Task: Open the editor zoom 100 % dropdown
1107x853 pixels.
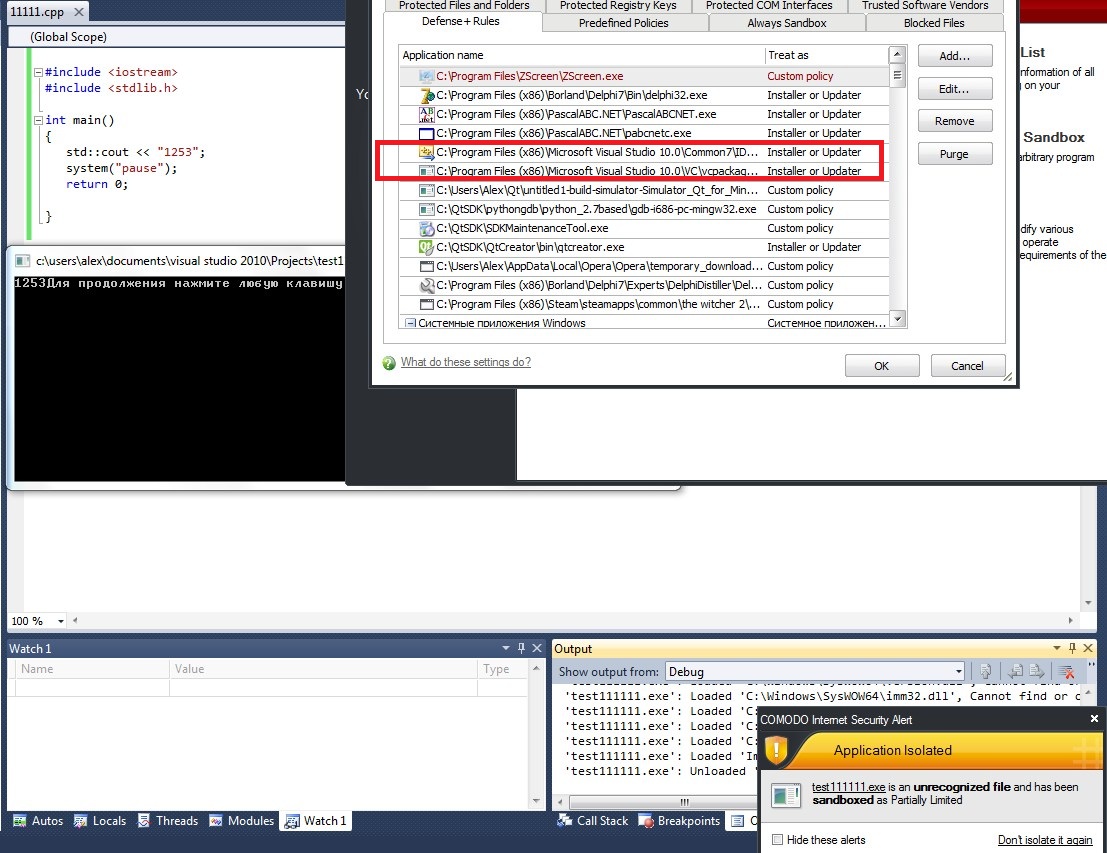Action: pos(61,621)
